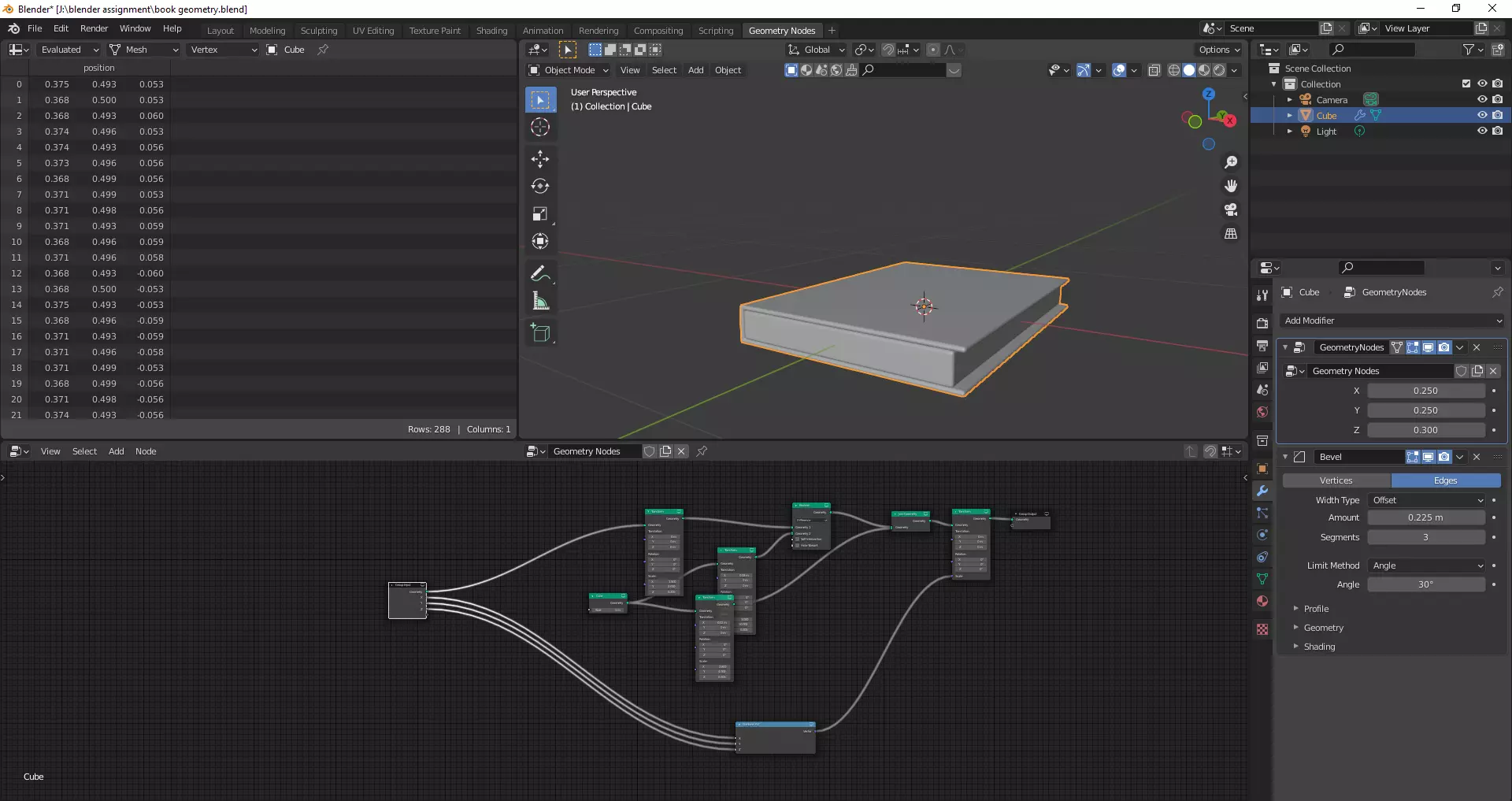Activate the 3D Cursor tool

540,127
